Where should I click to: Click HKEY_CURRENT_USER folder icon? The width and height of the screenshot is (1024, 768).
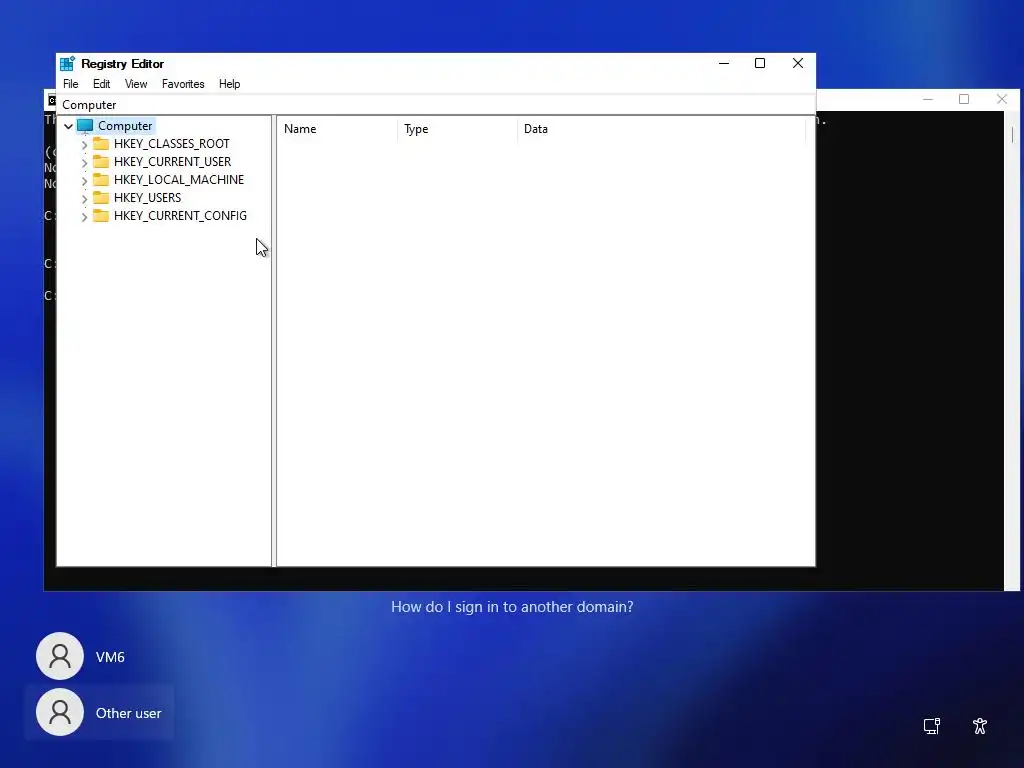(x=101, y=161)
